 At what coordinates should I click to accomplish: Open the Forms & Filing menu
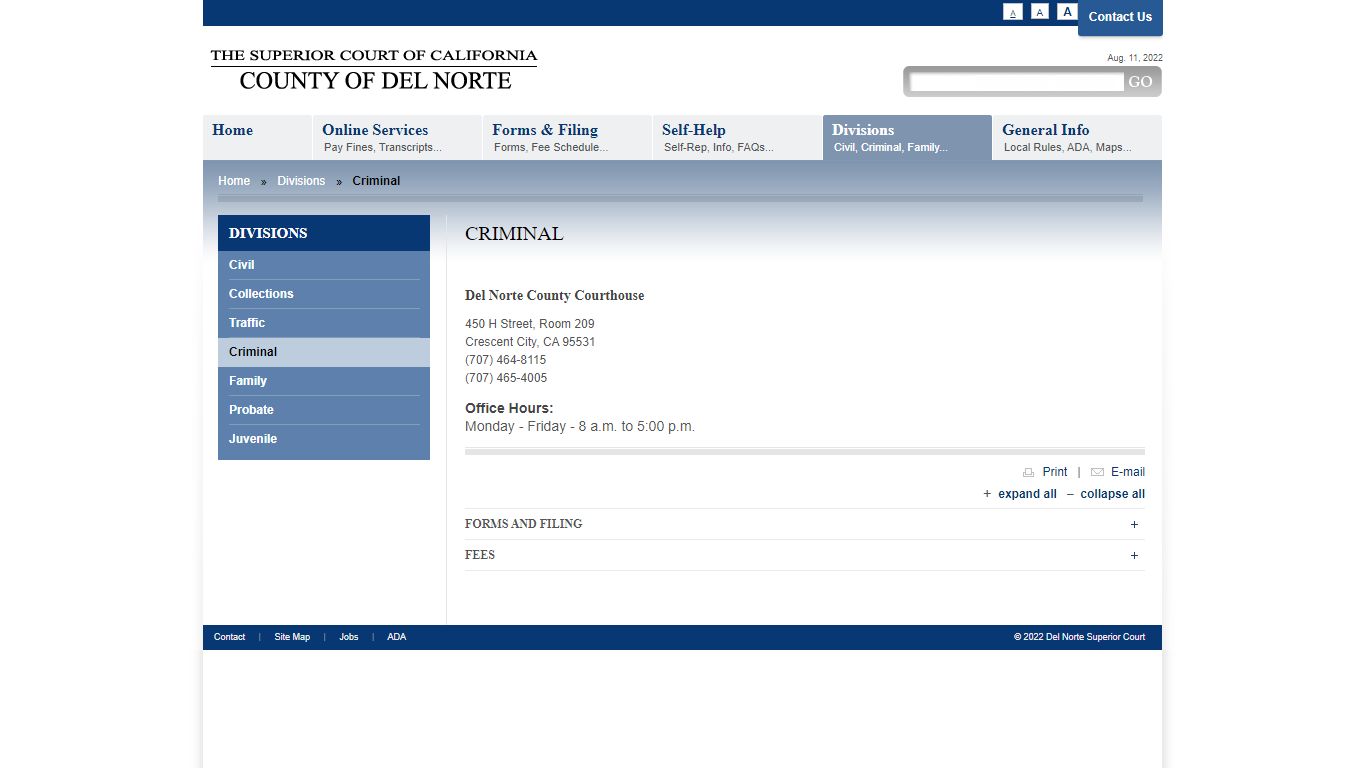(x=567, y=138)
